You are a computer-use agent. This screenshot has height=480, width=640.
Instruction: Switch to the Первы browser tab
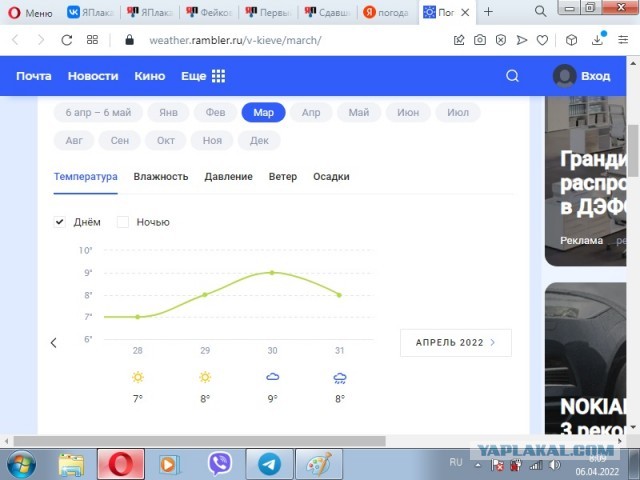pos(268,12)
